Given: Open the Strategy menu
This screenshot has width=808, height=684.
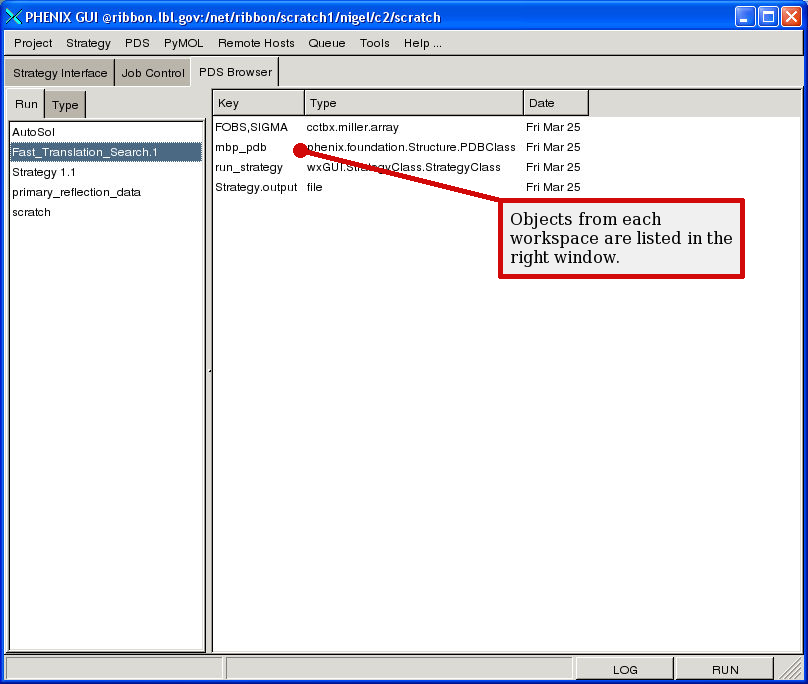Looking at the screenshot, I should [88, 43].
